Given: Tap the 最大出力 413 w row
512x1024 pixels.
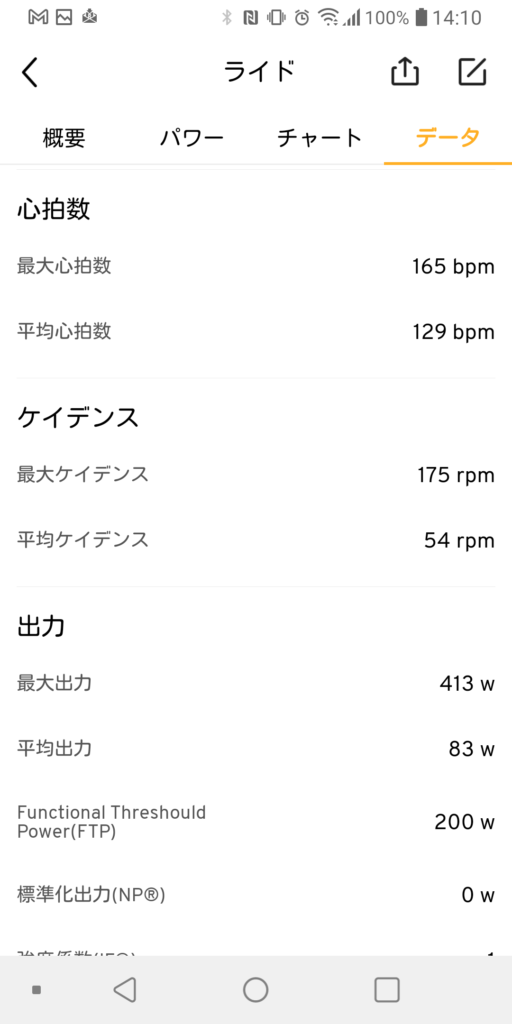Looking at the screenshot, I should coord(256,684).
